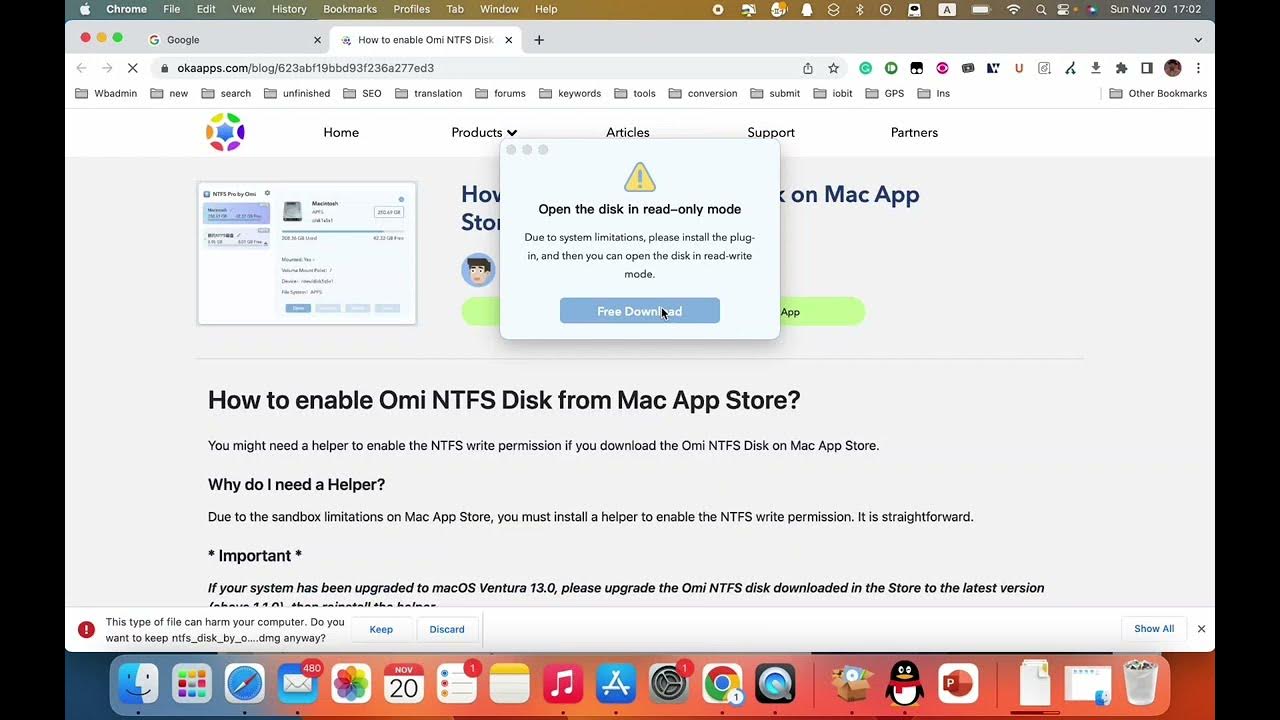Open the Other Bookmarks folder
Viewport: 1280px width, 720px height.
pyautogui.click(x=1158, y=93)
